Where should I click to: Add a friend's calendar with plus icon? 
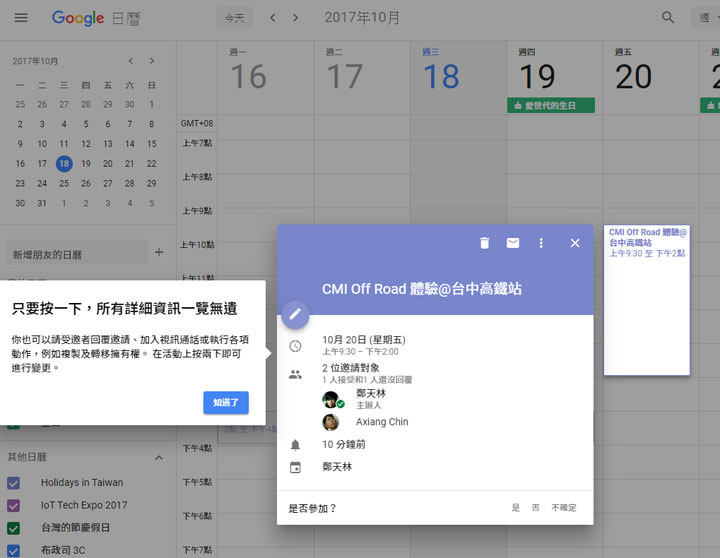coord(159,252)
